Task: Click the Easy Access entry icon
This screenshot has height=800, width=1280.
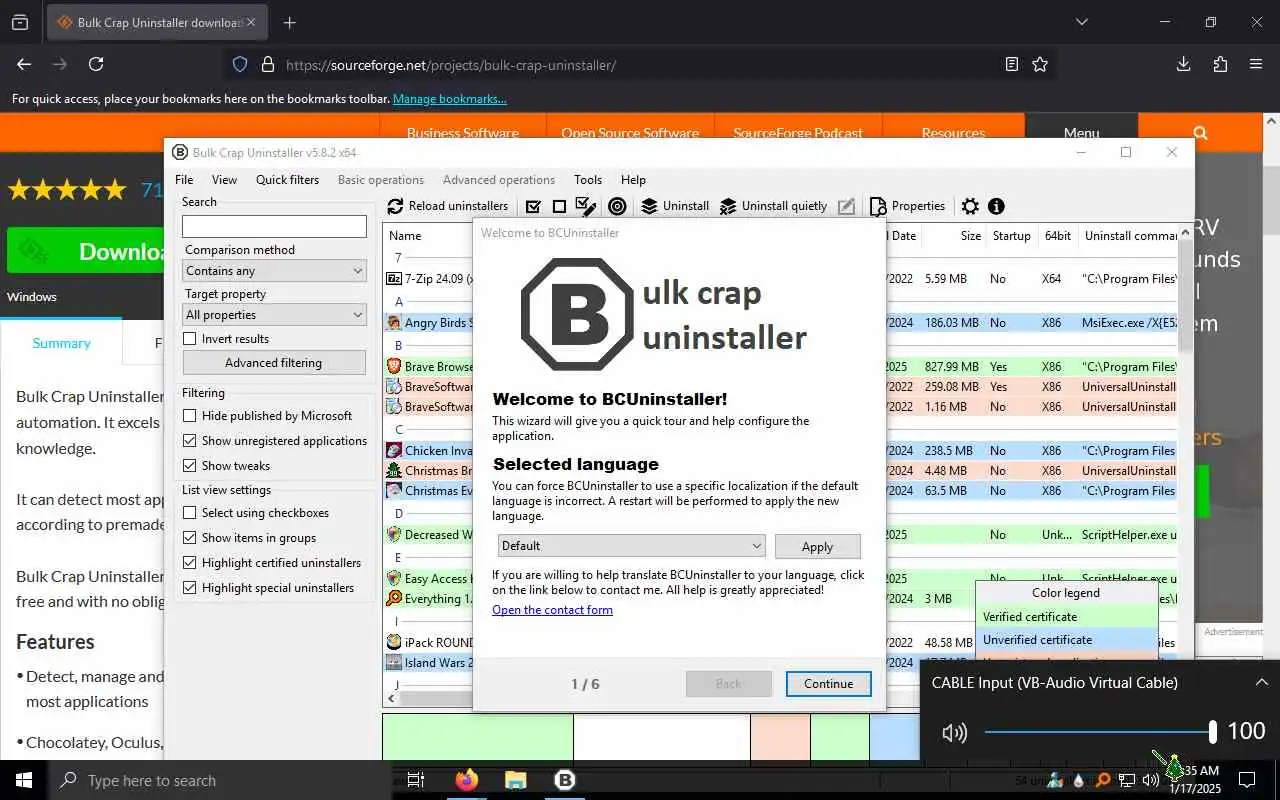Action: point(394,579)
